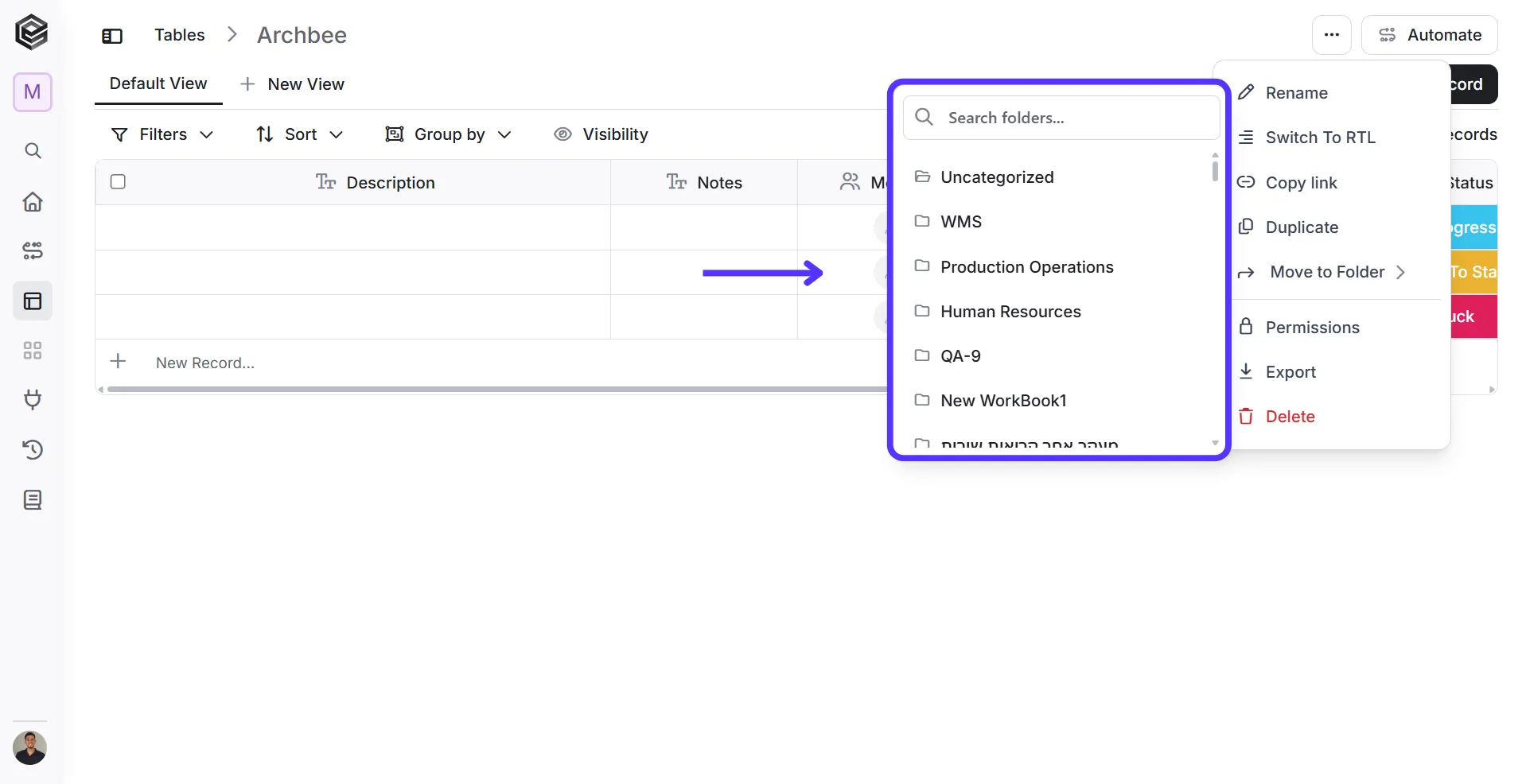Open the three-dots more options menu
Image resolution: width=1526 pixels, height=784 pixels.
tap(1332, 35)
